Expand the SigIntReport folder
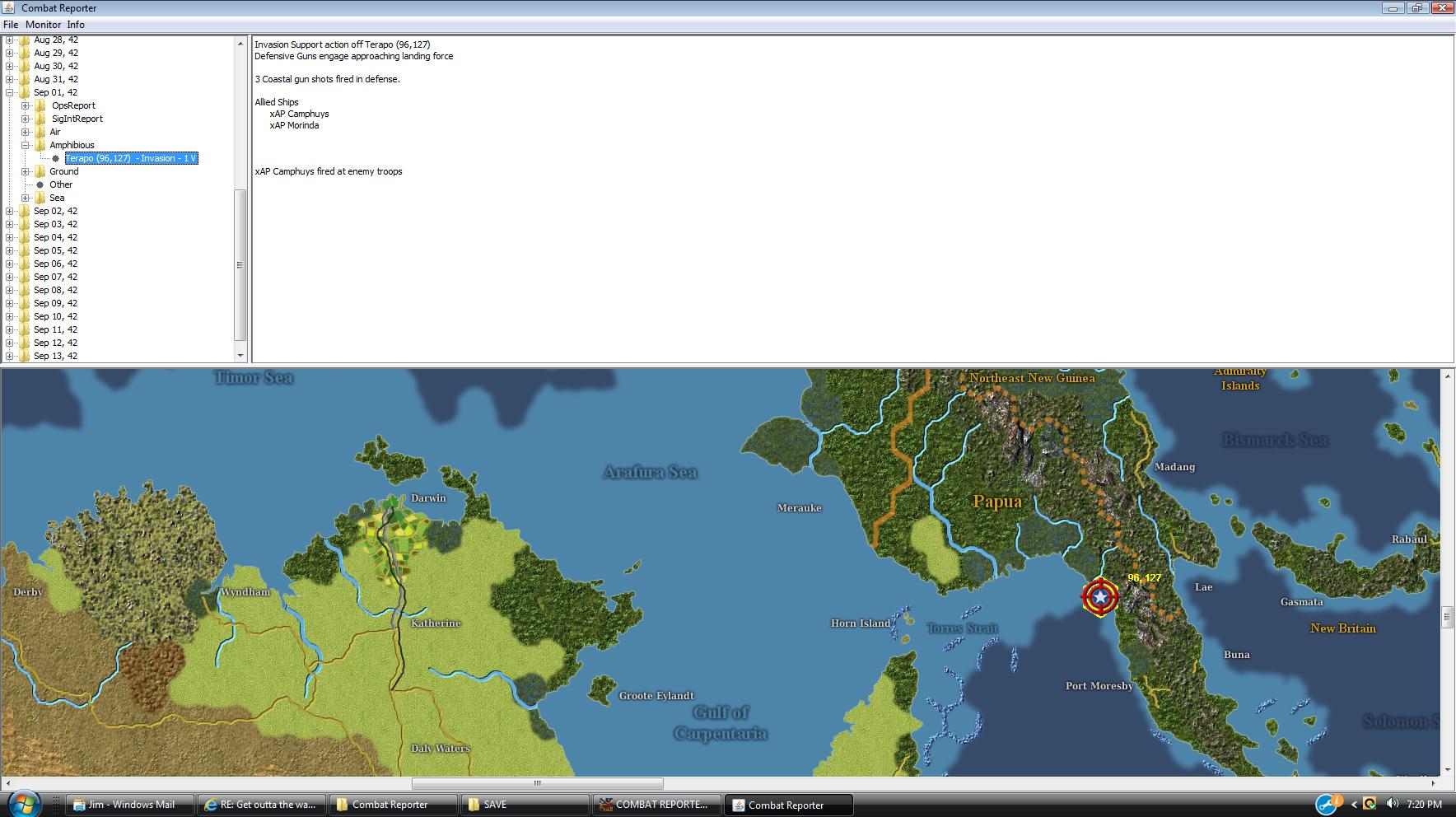Screen dimensions: 1456x817 26,119
